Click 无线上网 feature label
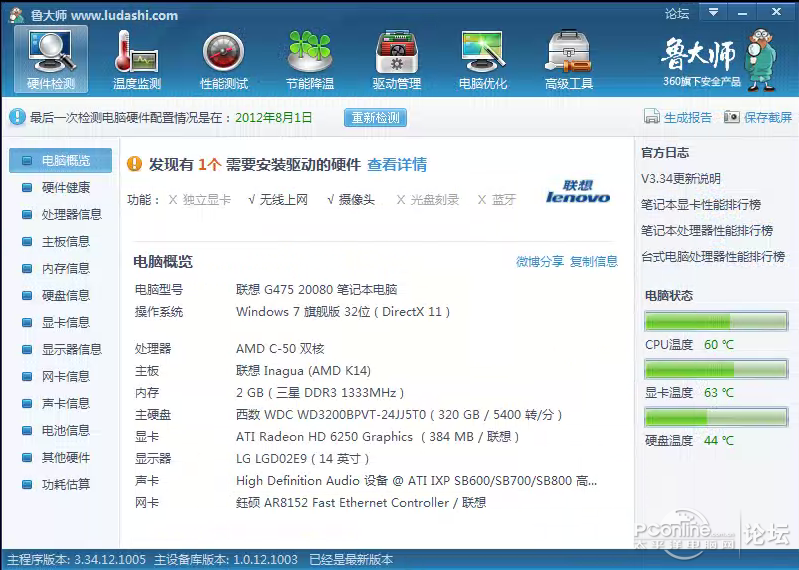The width and height of the screenshot is (799, 570). (284, 200)
